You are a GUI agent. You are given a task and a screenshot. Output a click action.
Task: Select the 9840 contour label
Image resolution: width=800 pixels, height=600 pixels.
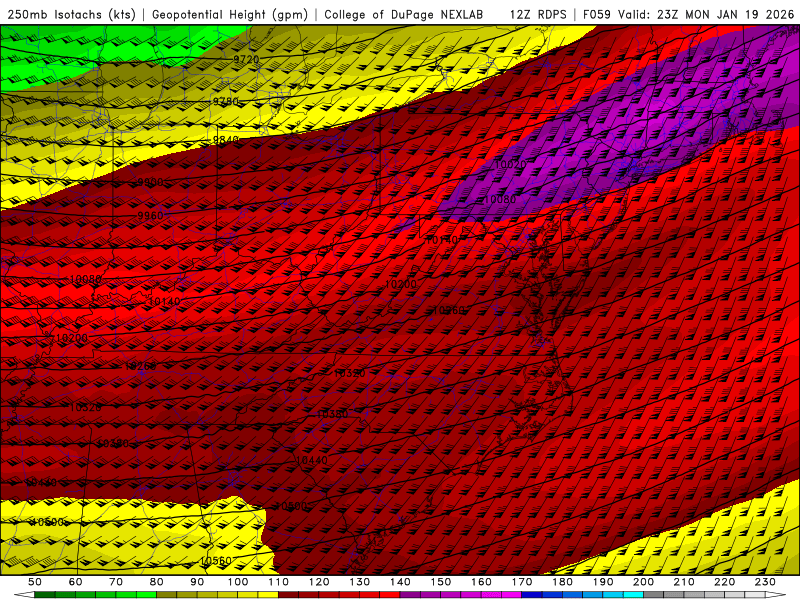click(226, 140)
